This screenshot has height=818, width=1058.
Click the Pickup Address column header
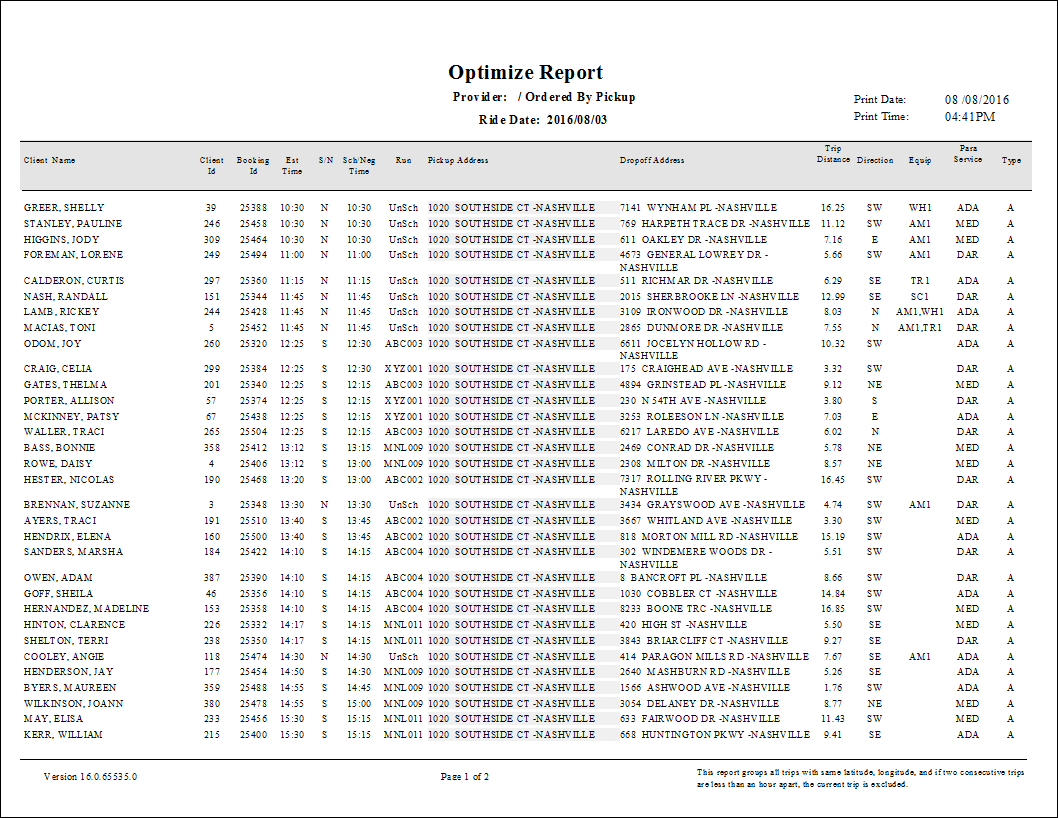coord(460,160)
